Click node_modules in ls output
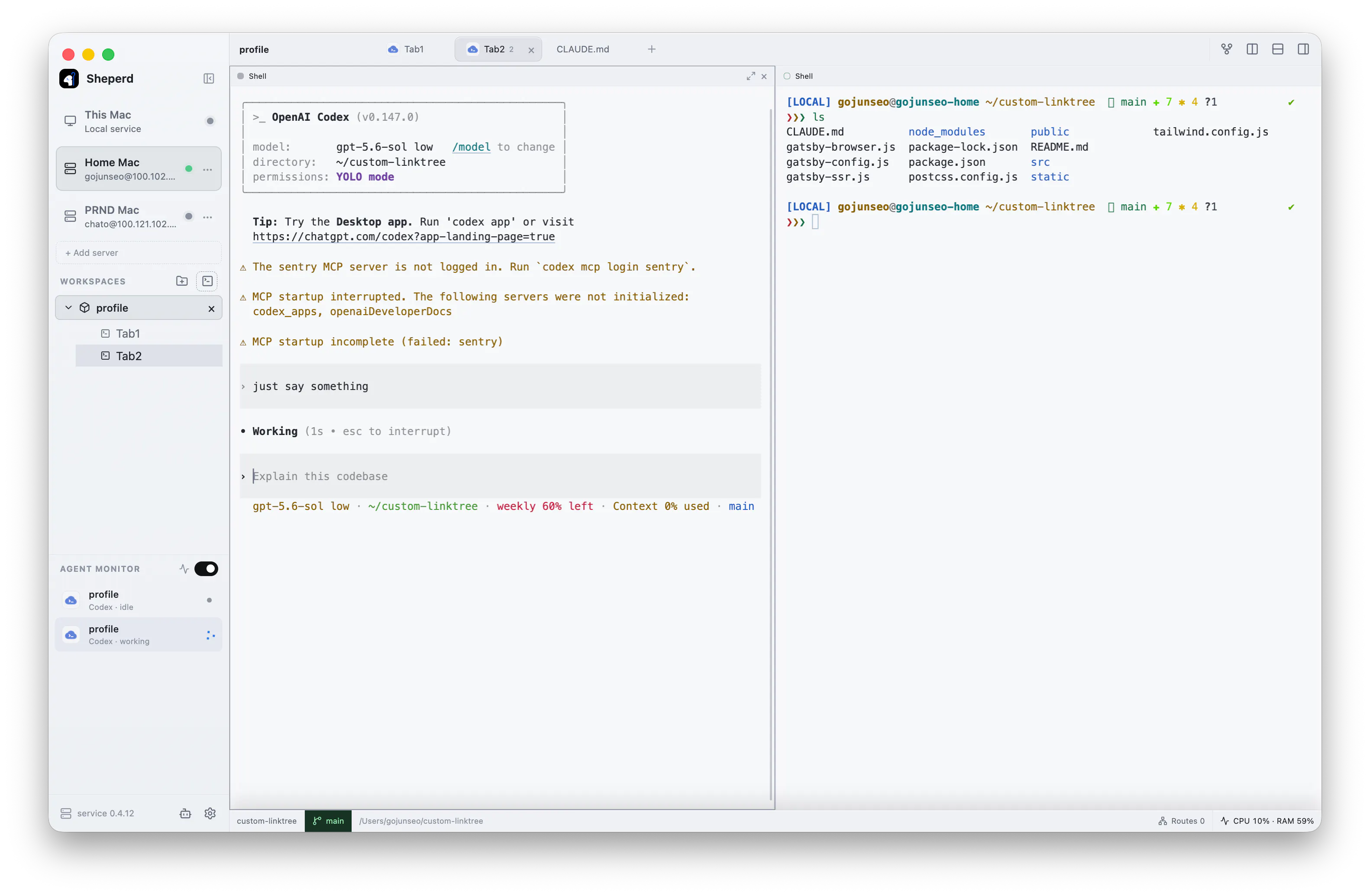1370x896 pixels. (x=947, y=132)
